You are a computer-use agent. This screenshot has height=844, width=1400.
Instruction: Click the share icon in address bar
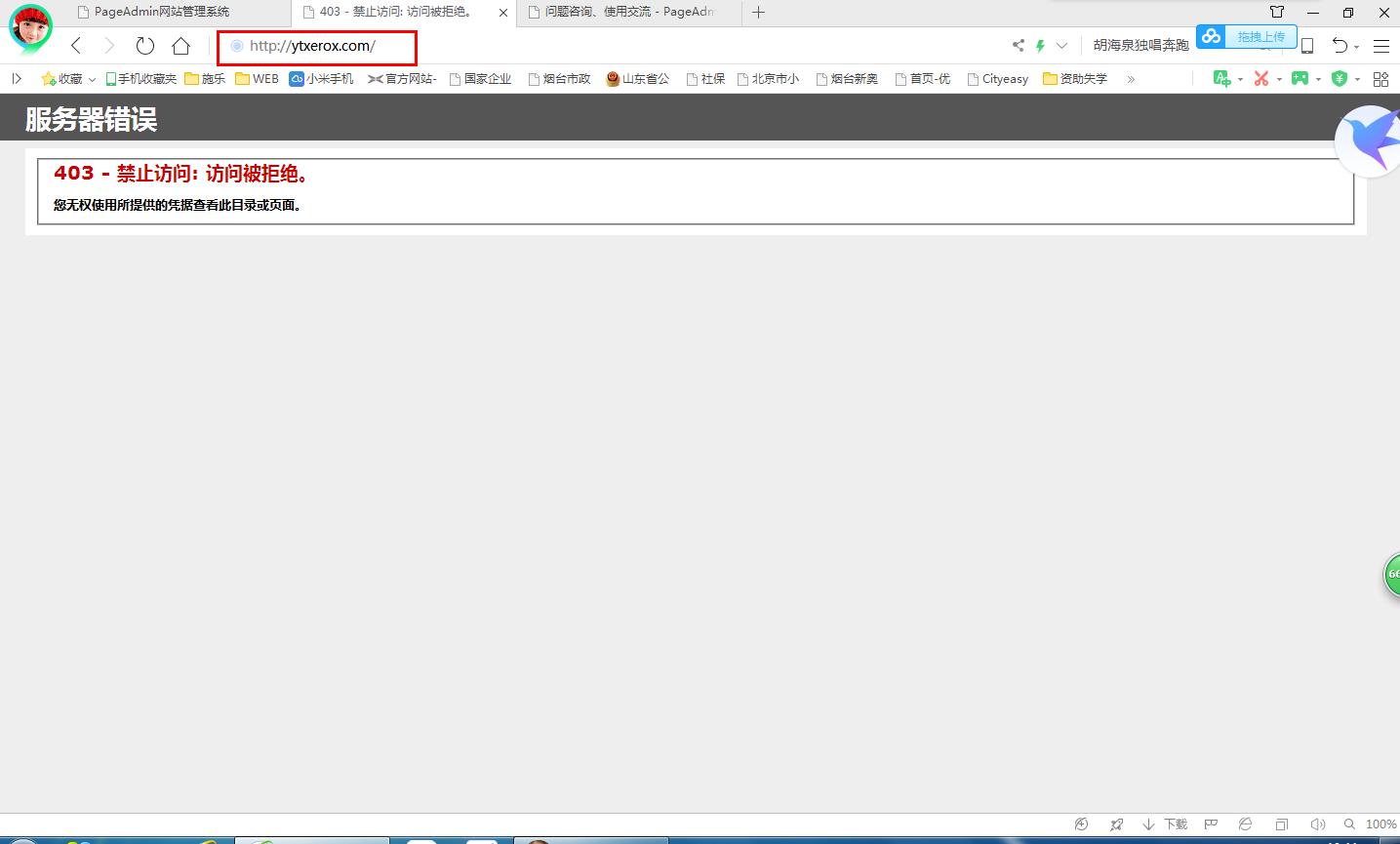click(1019, 45)
